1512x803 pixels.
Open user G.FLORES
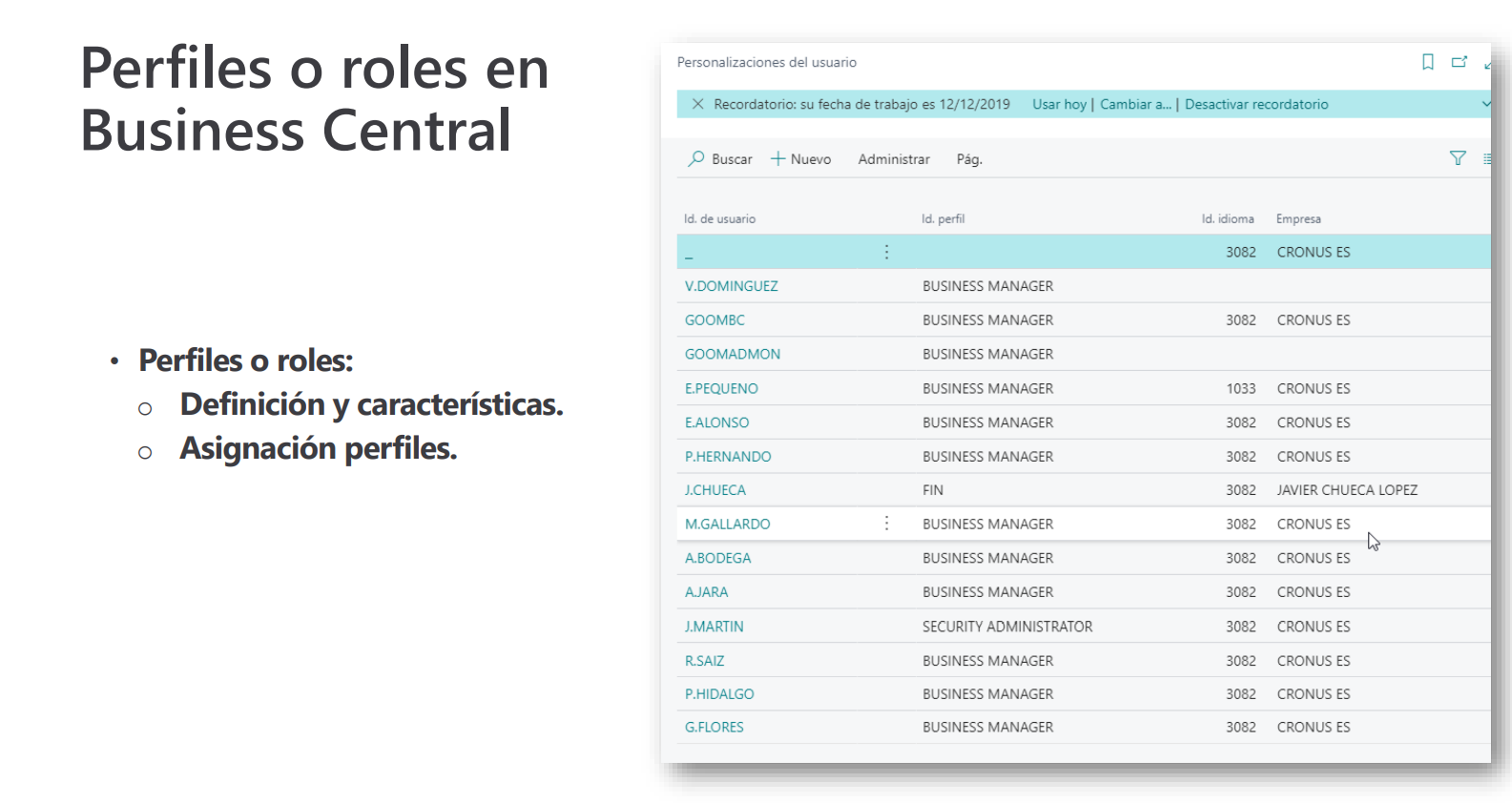(x=714, y=727)
